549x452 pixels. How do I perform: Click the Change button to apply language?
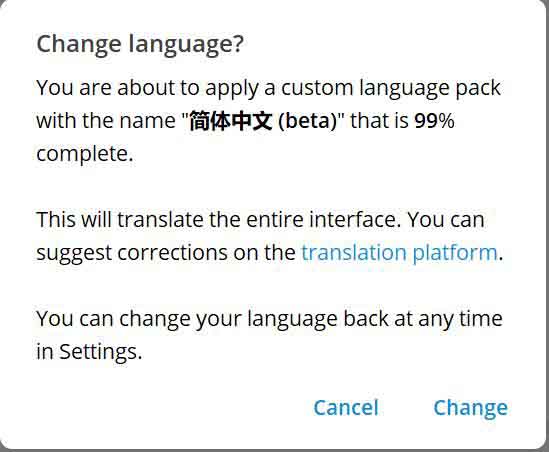click(x=470, y=408)
